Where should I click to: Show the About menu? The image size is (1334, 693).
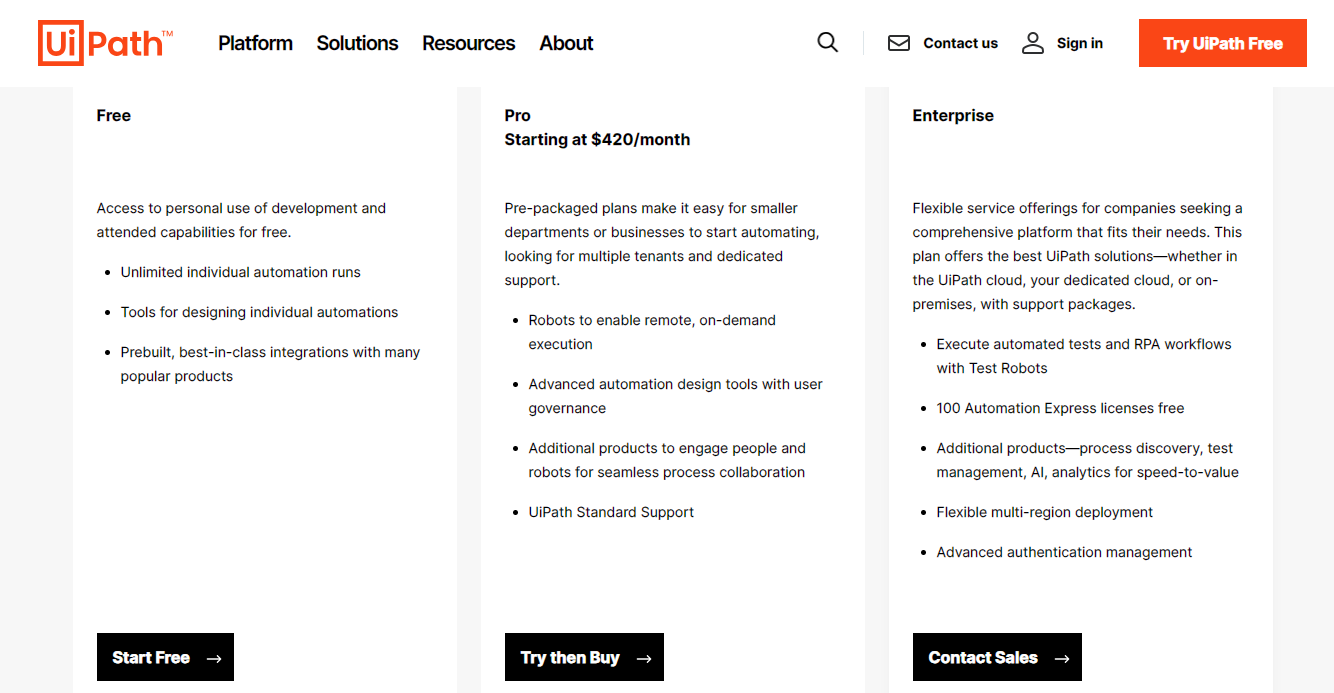(566, 43)
